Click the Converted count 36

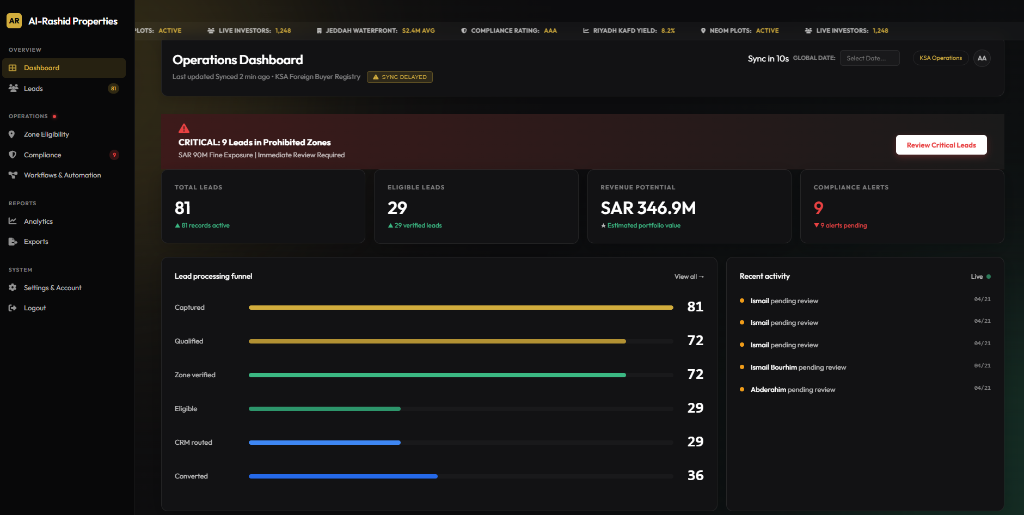click(x=696, y=476)
